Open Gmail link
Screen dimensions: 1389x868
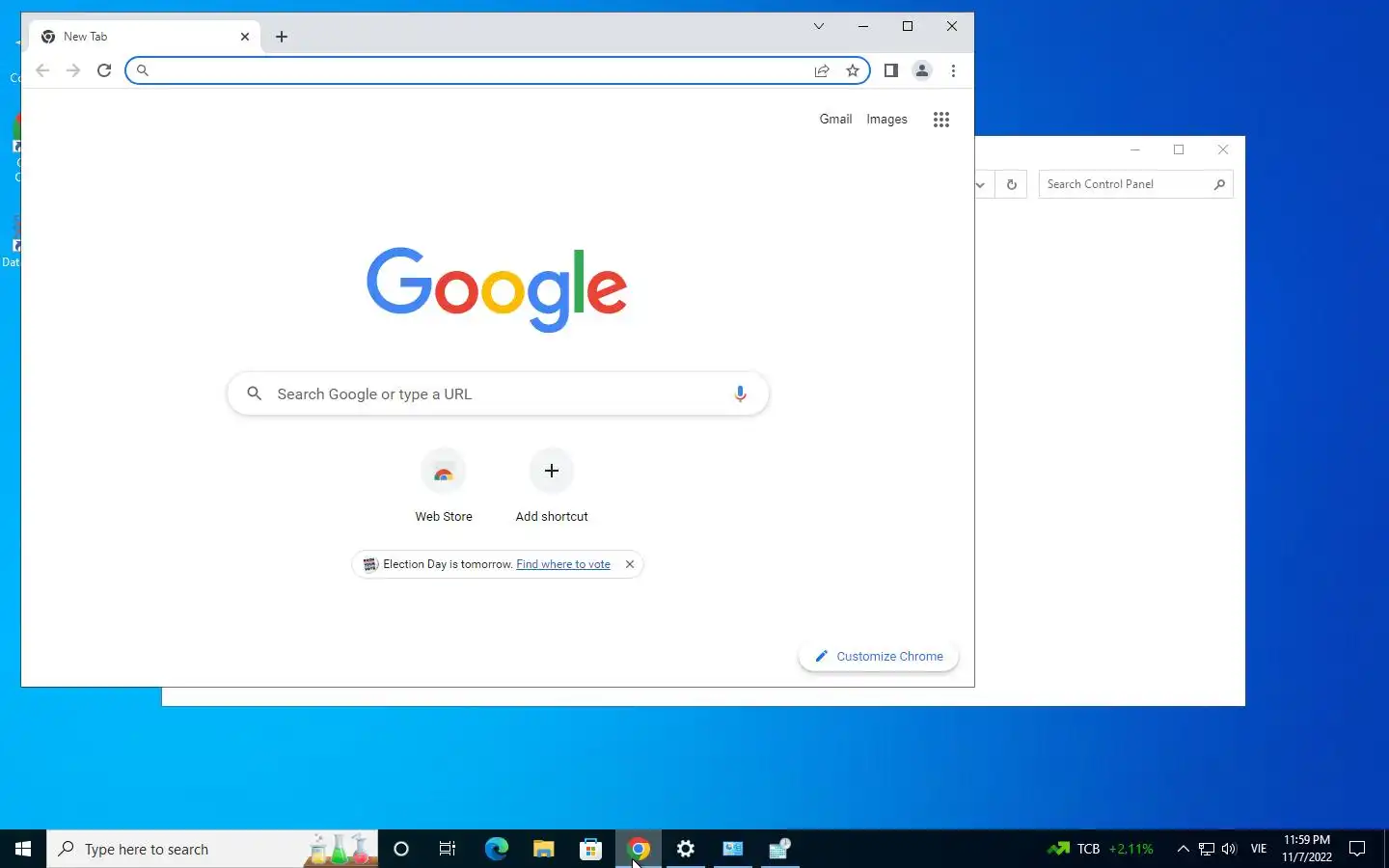[835, 120]
